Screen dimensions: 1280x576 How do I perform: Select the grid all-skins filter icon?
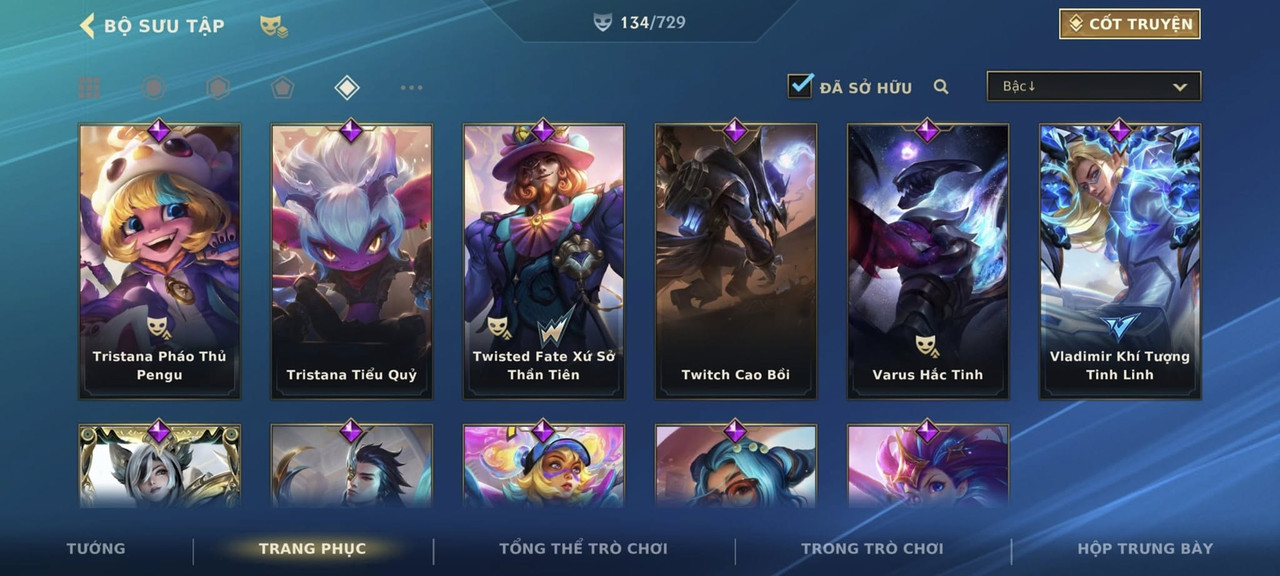[89, 88]
